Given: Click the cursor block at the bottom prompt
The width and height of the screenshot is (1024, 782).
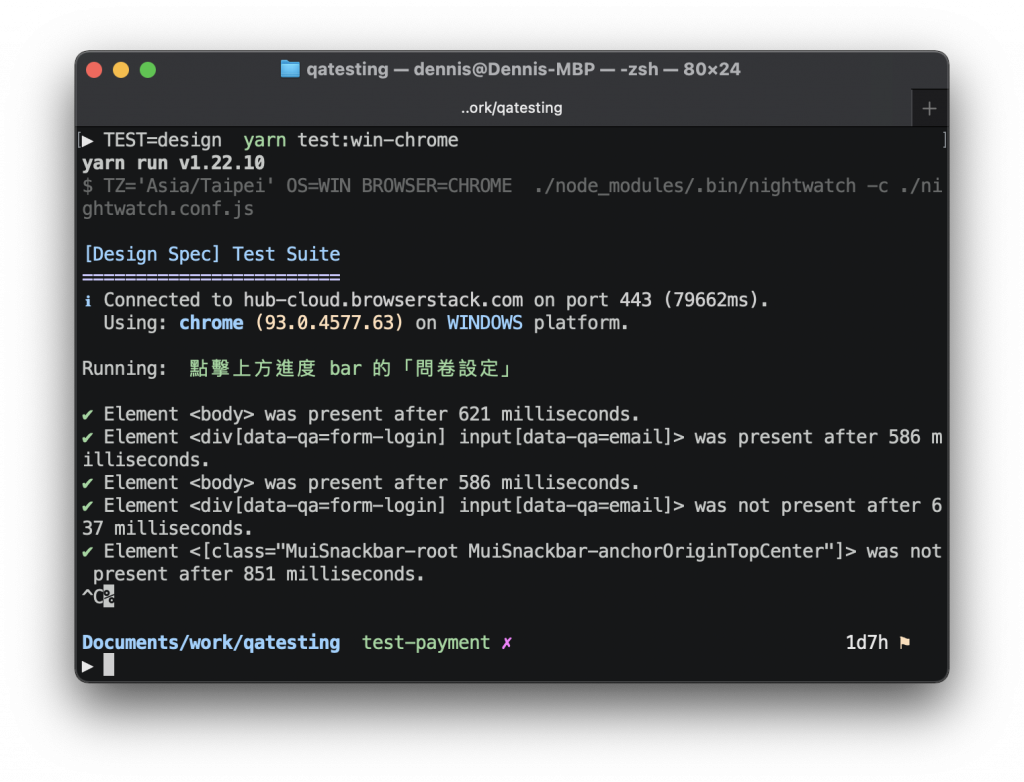Looking at the screenshot, I should tap(109, 665).
